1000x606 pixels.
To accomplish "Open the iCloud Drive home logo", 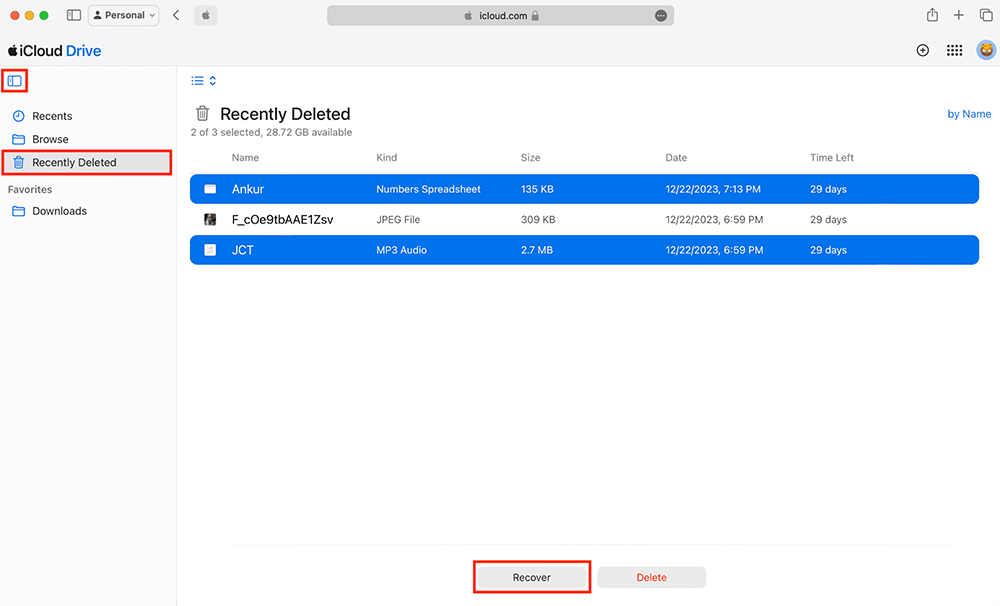I will pos(54,50).
